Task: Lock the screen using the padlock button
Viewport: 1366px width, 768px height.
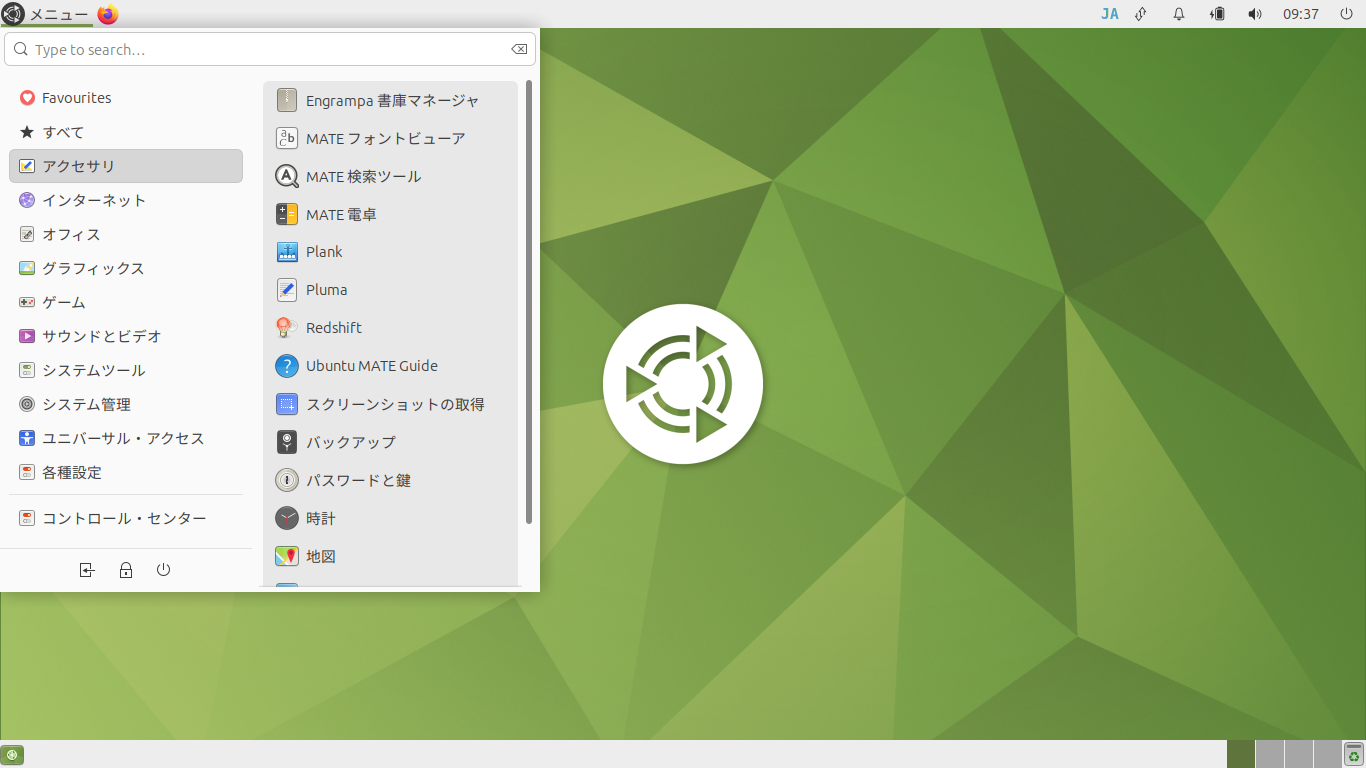Action: click(x=125, y=570)
